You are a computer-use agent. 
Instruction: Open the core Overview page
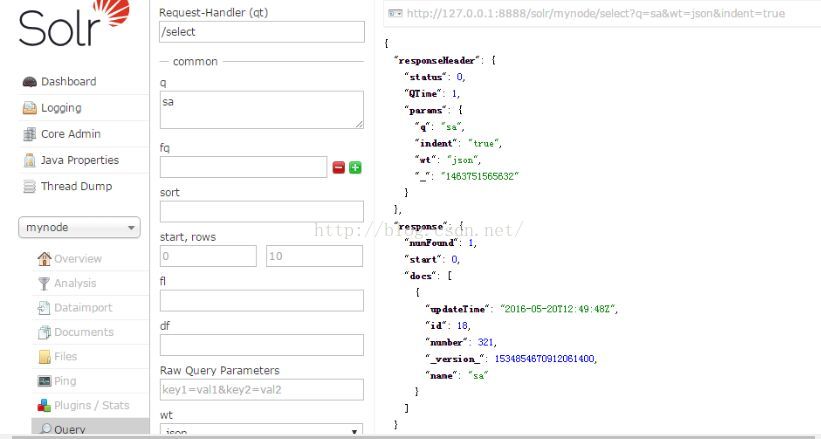click(x=77, y=259)
